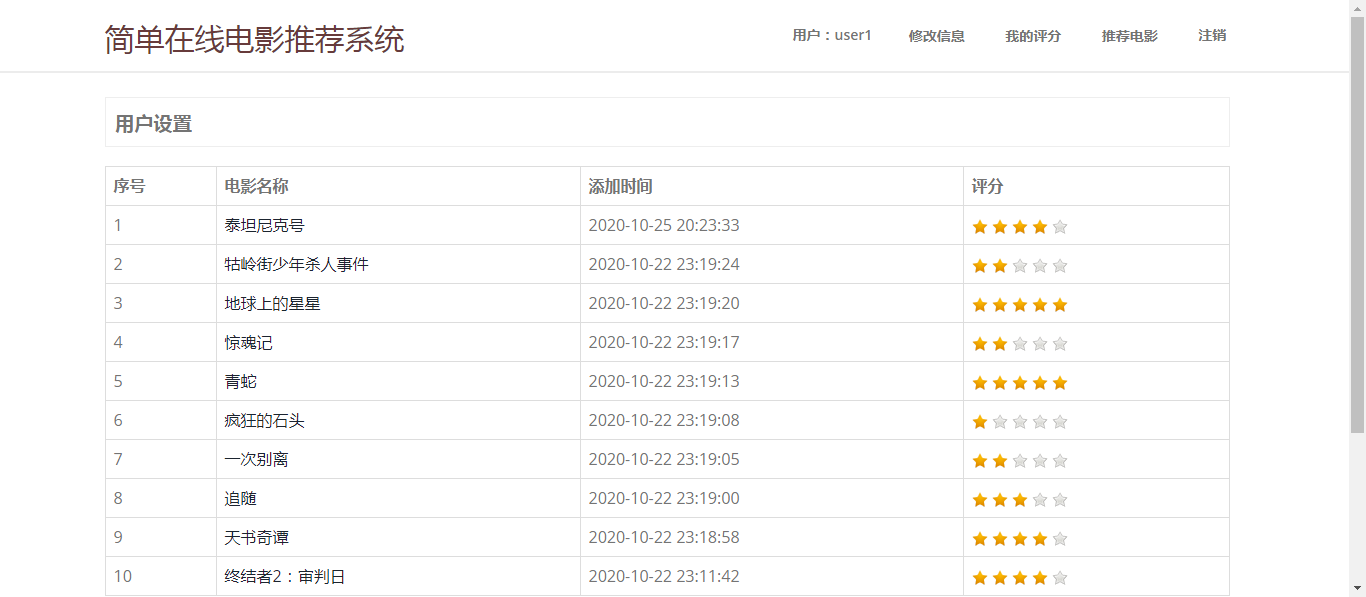
Task: Open the 推荐电影 page
Action: (x=1130, y=36)
